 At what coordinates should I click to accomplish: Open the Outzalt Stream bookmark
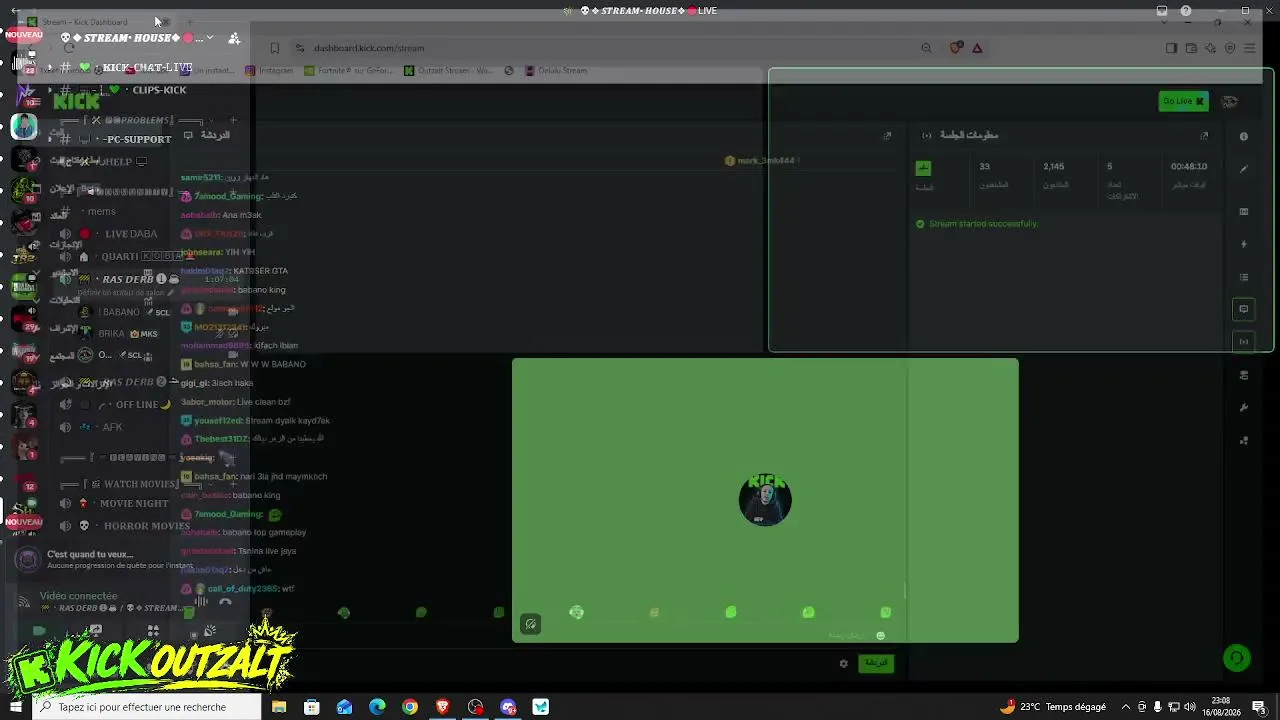click(448, 71)
